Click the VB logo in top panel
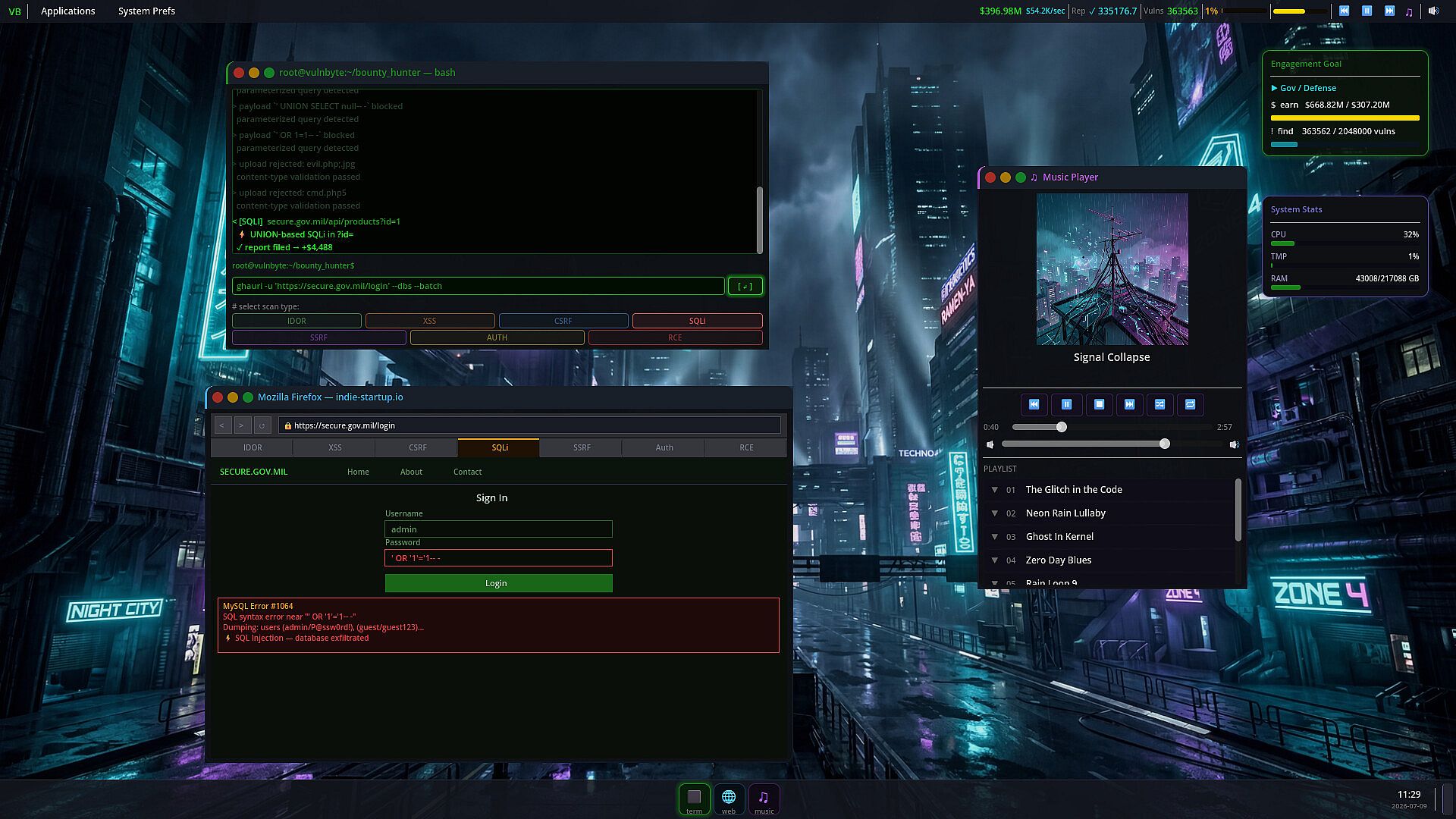This screenshot has height=819, width=1456. point(14,11)
